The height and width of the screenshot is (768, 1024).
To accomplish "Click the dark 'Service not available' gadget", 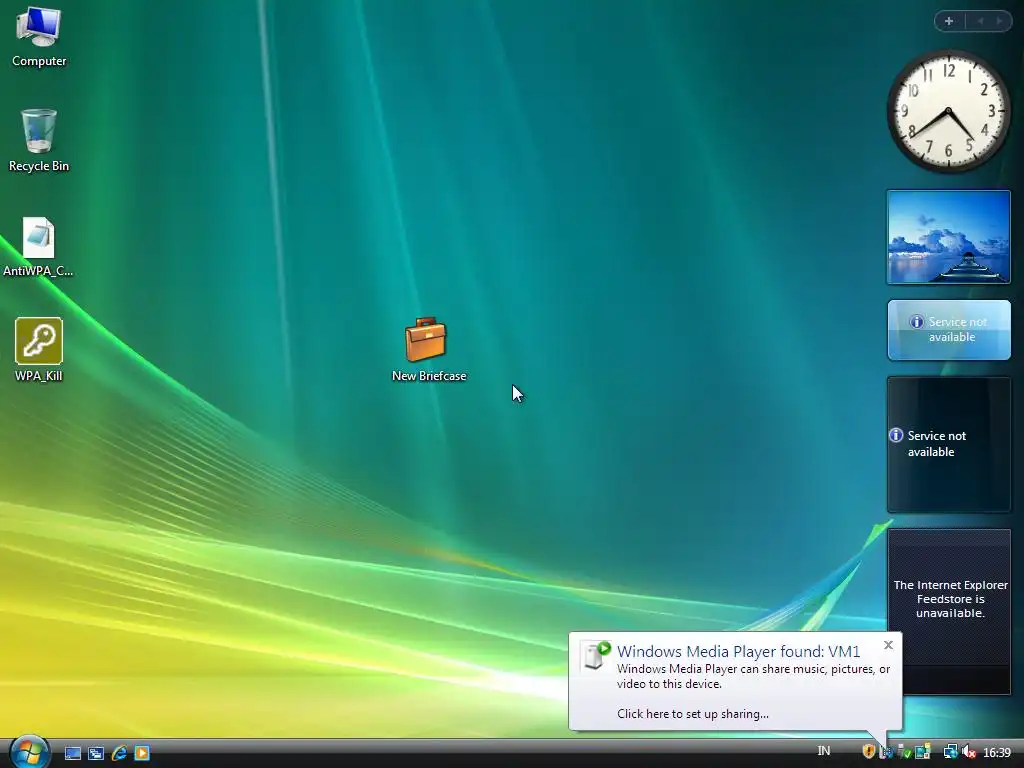I will pos(949,444).
